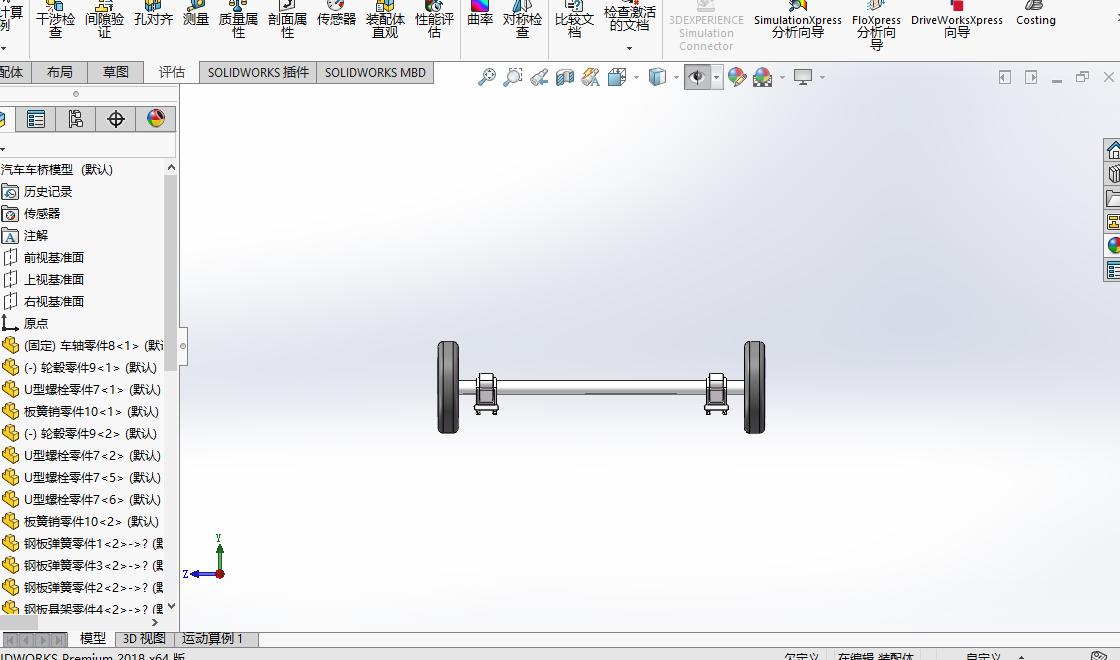Select the 传感器 folder in the feature tree
1120x660 pixels.
coord(41,213)
